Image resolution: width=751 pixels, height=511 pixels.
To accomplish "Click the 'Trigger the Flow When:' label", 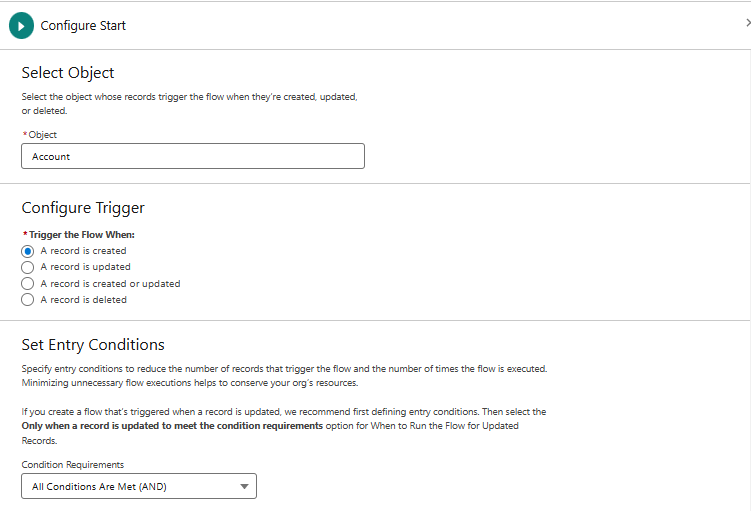I will click(81, 235).
